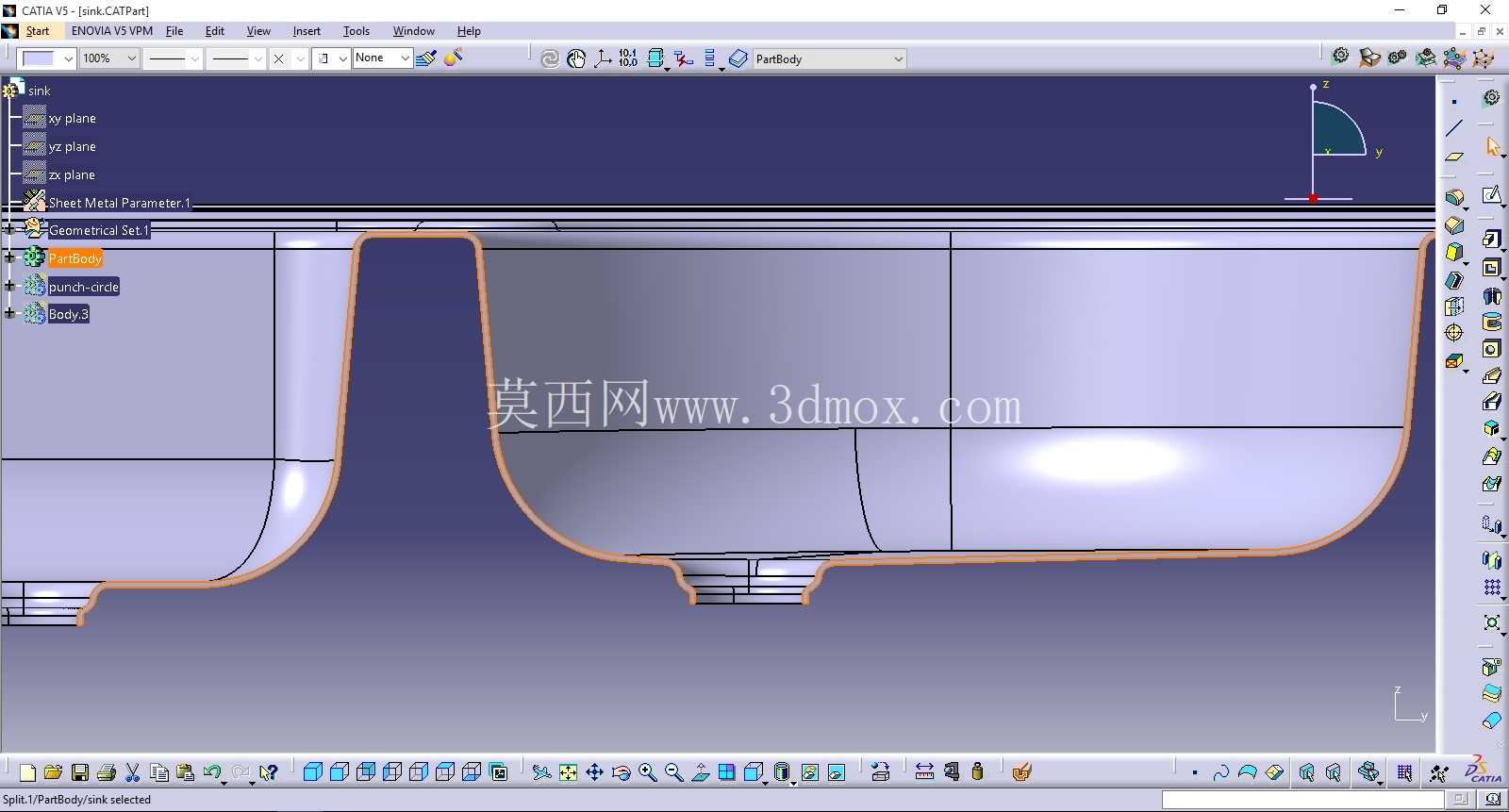Click the Plane icon in right toolbar

pyautogui.click(x=1454, y=157)
